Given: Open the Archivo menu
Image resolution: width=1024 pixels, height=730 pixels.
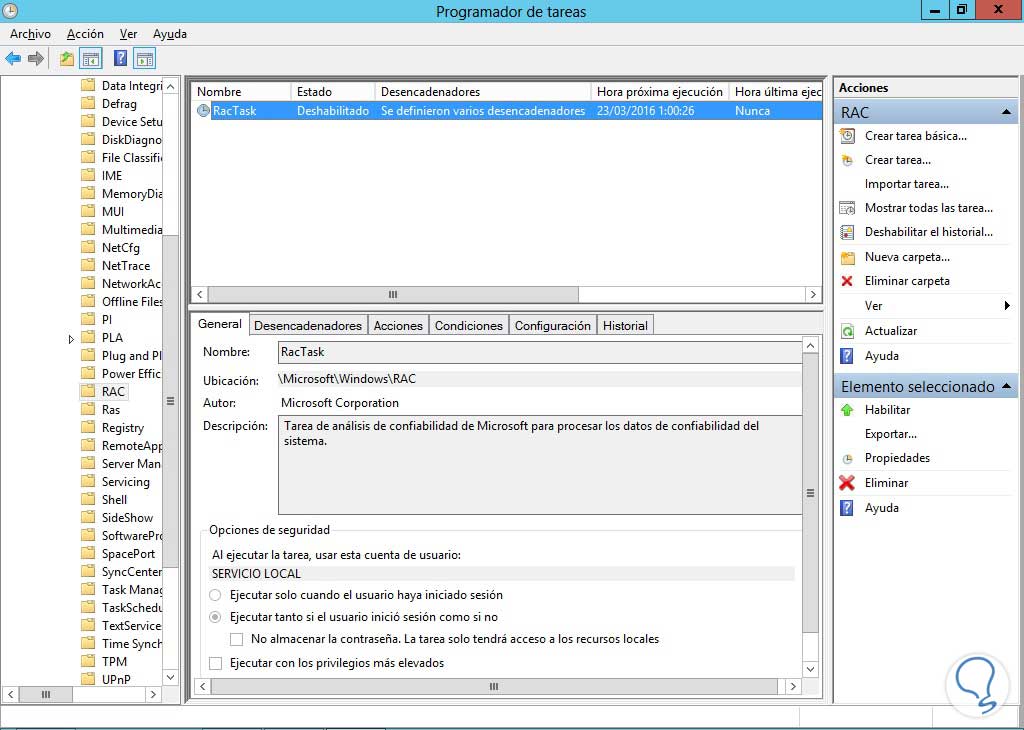Looking at the screenshot, I should pyautogui.click(x=30, y=34).
